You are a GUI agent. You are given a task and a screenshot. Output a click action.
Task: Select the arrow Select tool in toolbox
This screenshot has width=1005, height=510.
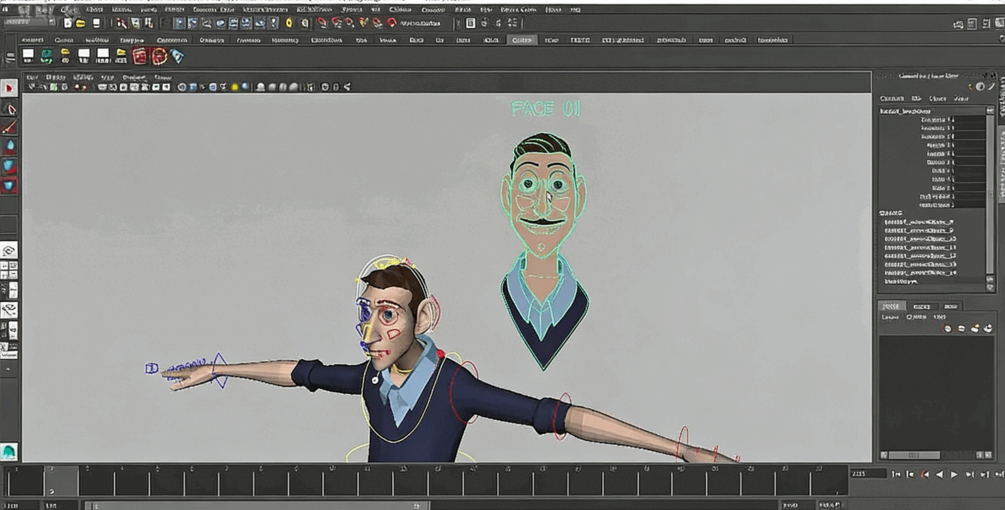pos(9,88)
